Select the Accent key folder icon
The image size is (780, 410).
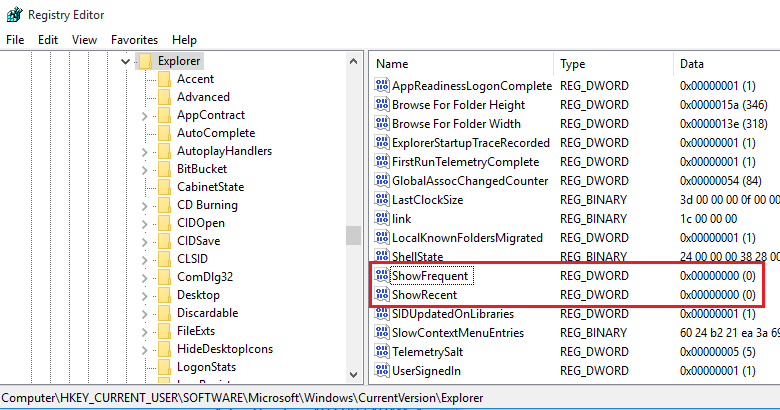point(164,79)
